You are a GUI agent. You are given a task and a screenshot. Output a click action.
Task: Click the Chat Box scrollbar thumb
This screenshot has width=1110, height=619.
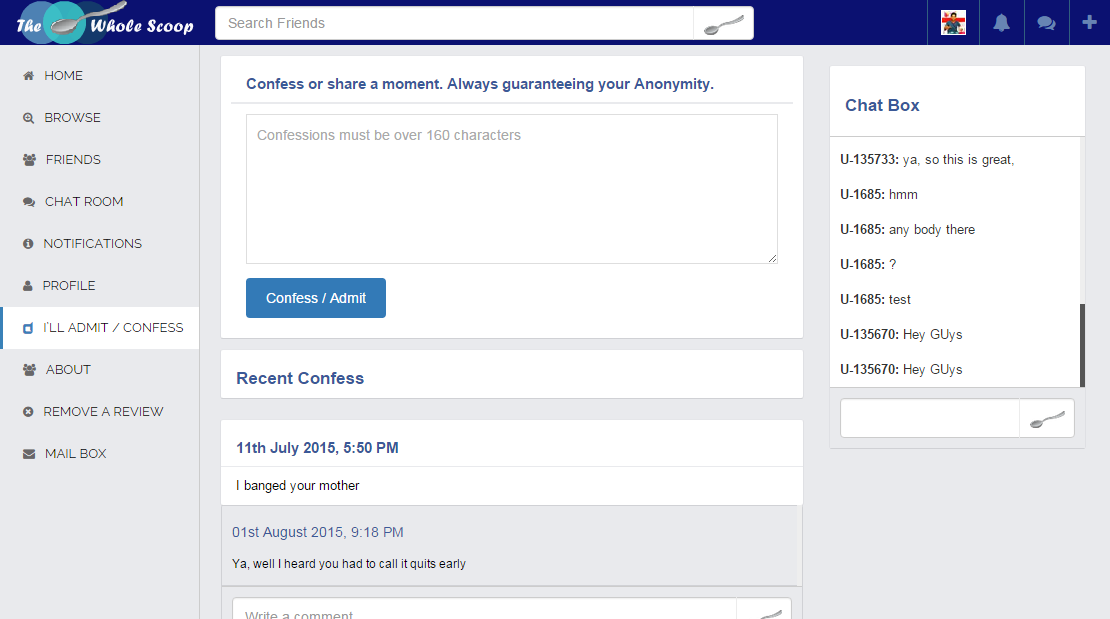coord(1082,345)
